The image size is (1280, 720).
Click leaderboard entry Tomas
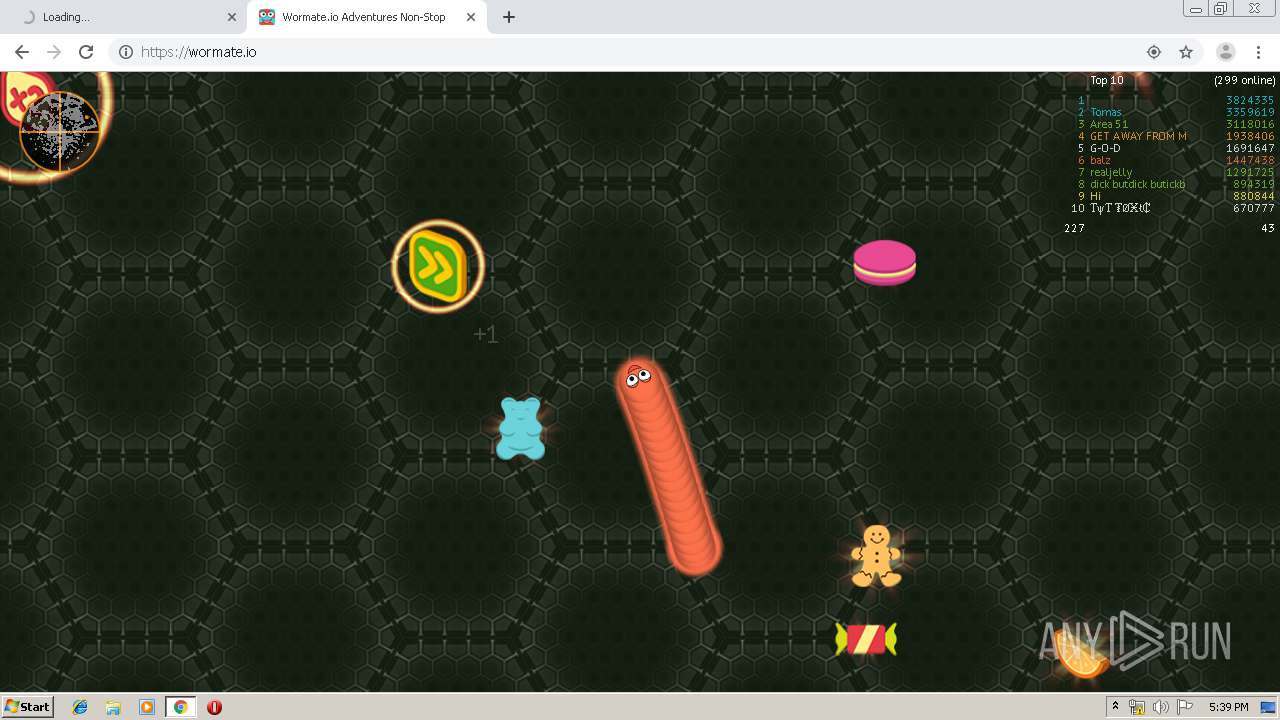[x=1106, y=112]
